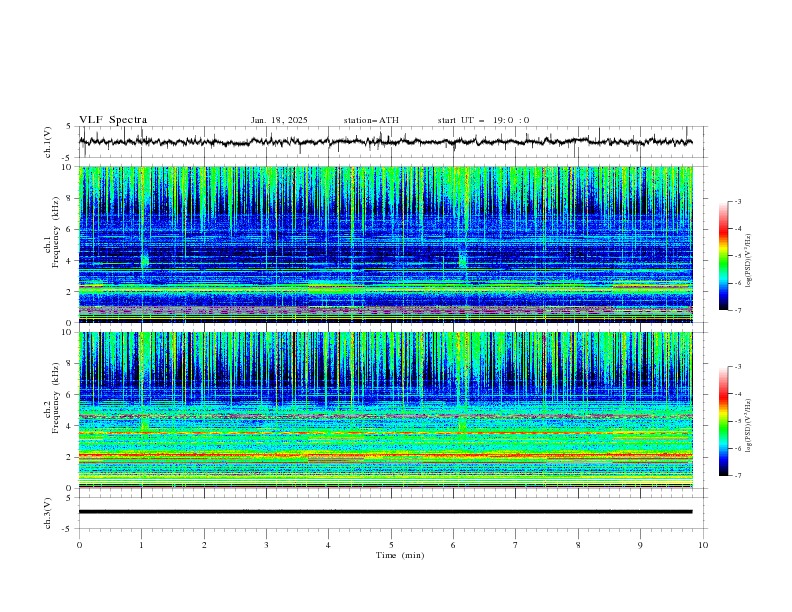Click the "-5" label on ch.2 colorbar
This screenshot has height=612, width=792.
[737, 421]
